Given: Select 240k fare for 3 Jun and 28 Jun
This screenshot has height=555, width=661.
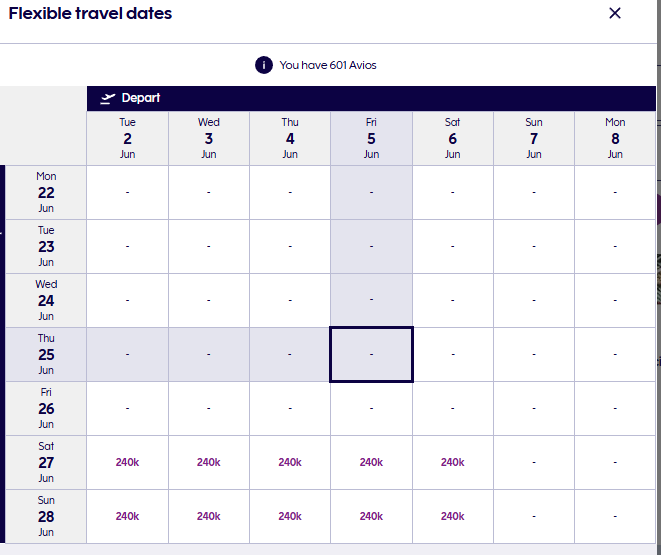Looking at the screenshot, I should [208, 516].
